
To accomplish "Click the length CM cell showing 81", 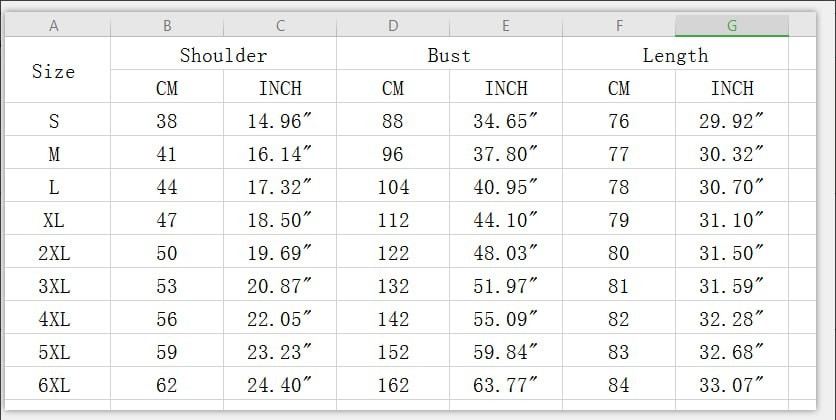I will click(619, 286).
